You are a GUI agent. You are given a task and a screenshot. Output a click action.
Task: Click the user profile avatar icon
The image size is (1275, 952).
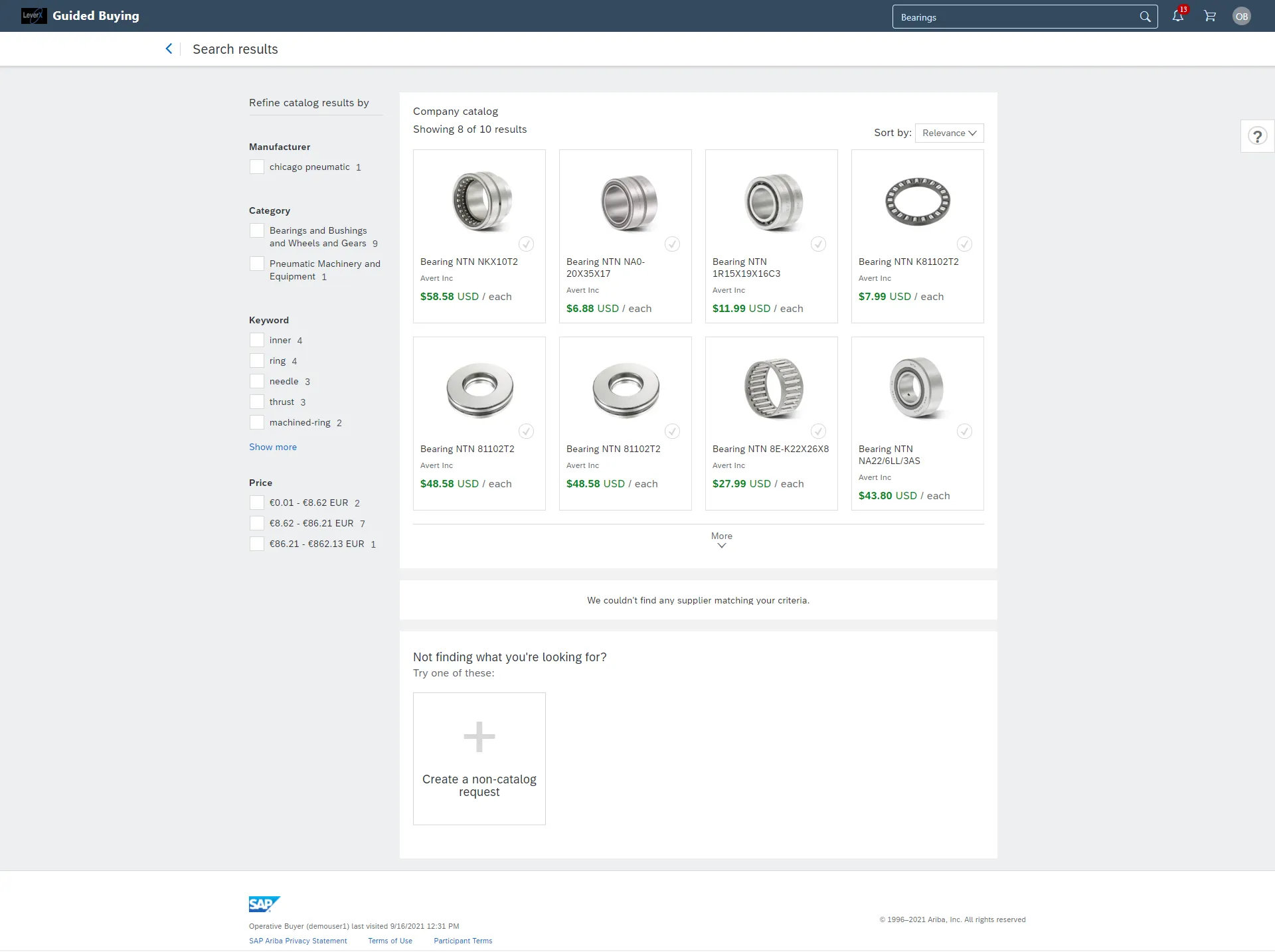[1242, 16]
